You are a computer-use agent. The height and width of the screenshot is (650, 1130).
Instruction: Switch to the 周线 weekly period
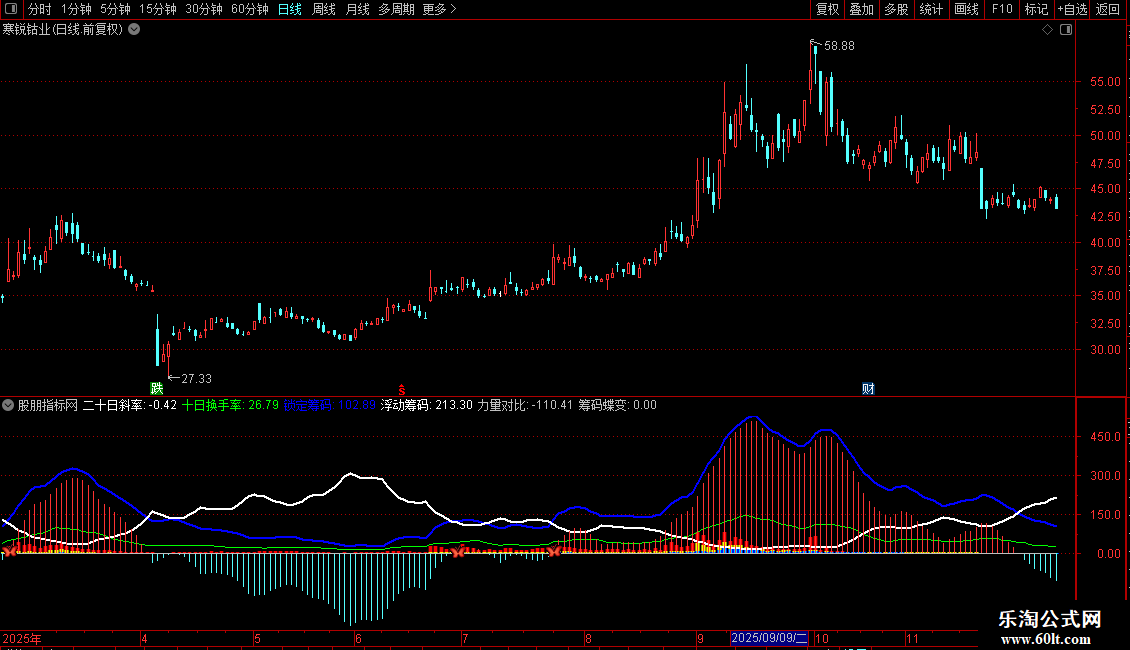[x=324, y=9]
